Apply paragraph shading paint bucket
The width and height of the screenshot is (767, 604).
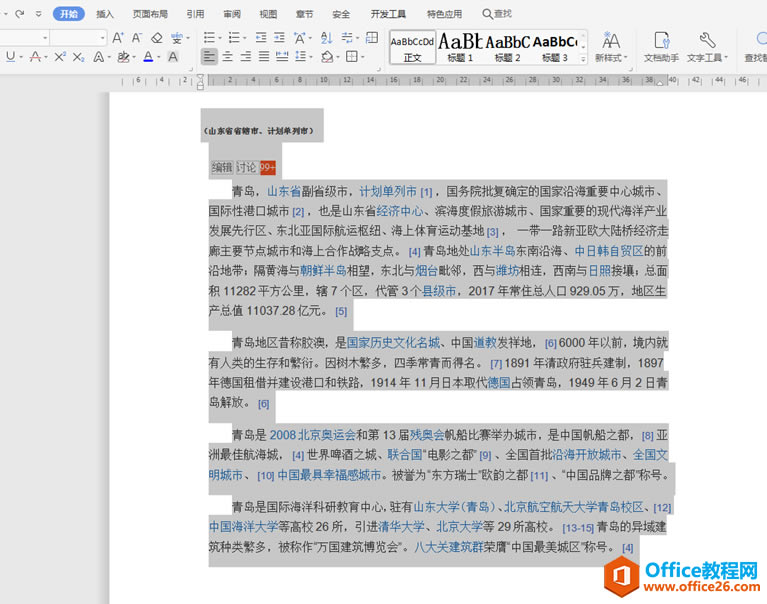pos(327,57)
